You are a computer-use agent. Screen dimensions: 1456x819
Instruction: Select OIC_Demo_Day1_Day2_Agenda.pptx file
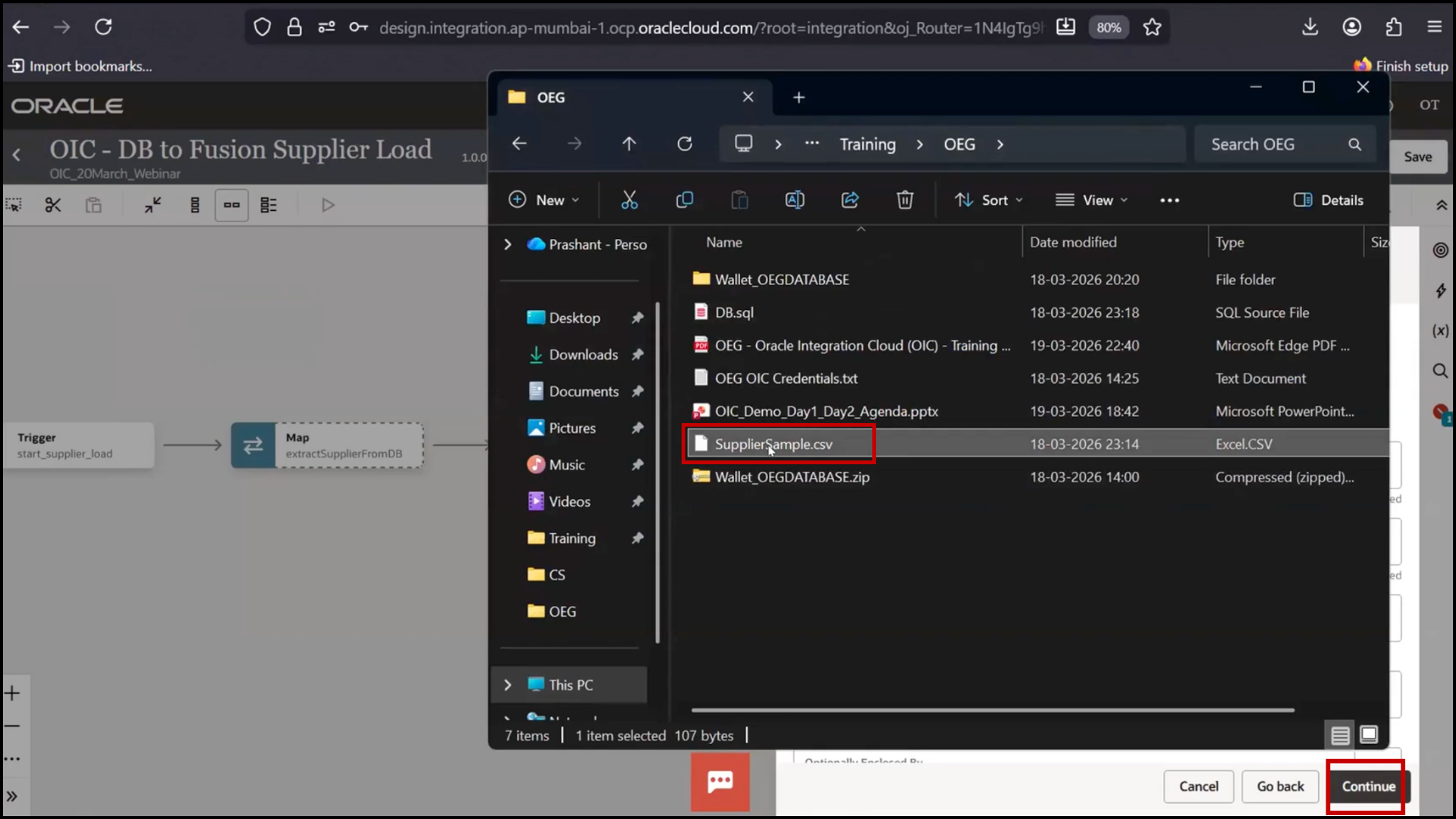coord(1036,411)
